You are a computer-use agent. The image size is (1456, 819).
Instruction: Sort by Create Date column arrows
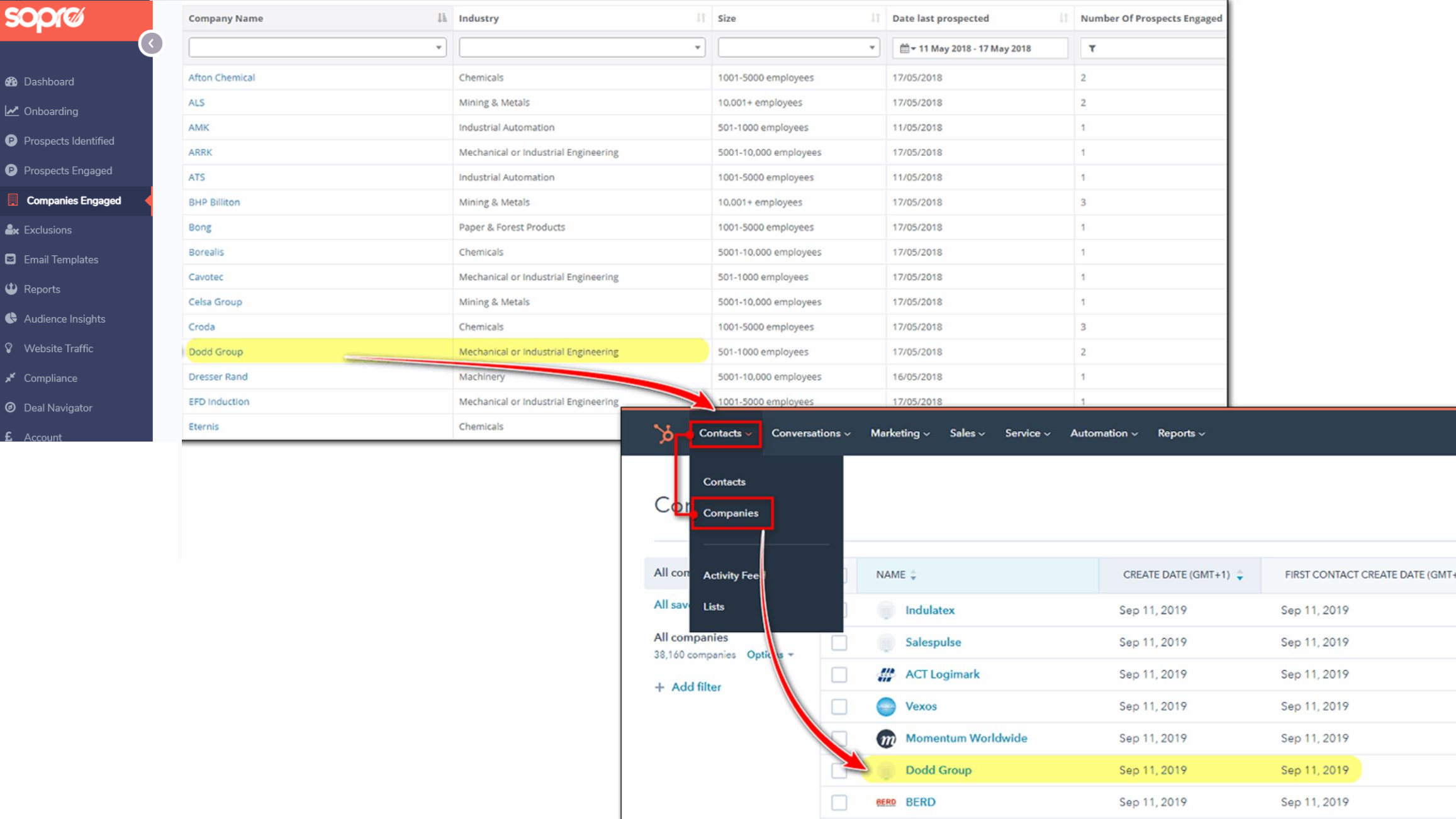click(x=1240, y=574)
